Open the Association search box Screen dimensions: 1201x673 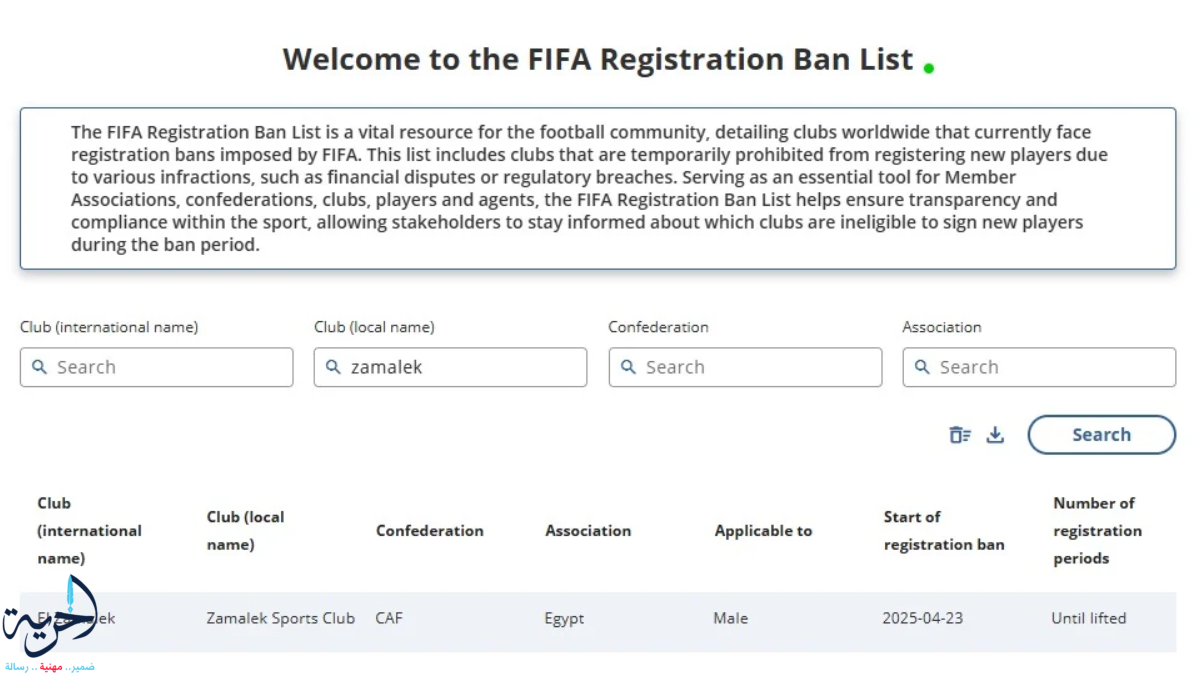click(1039, 367)
